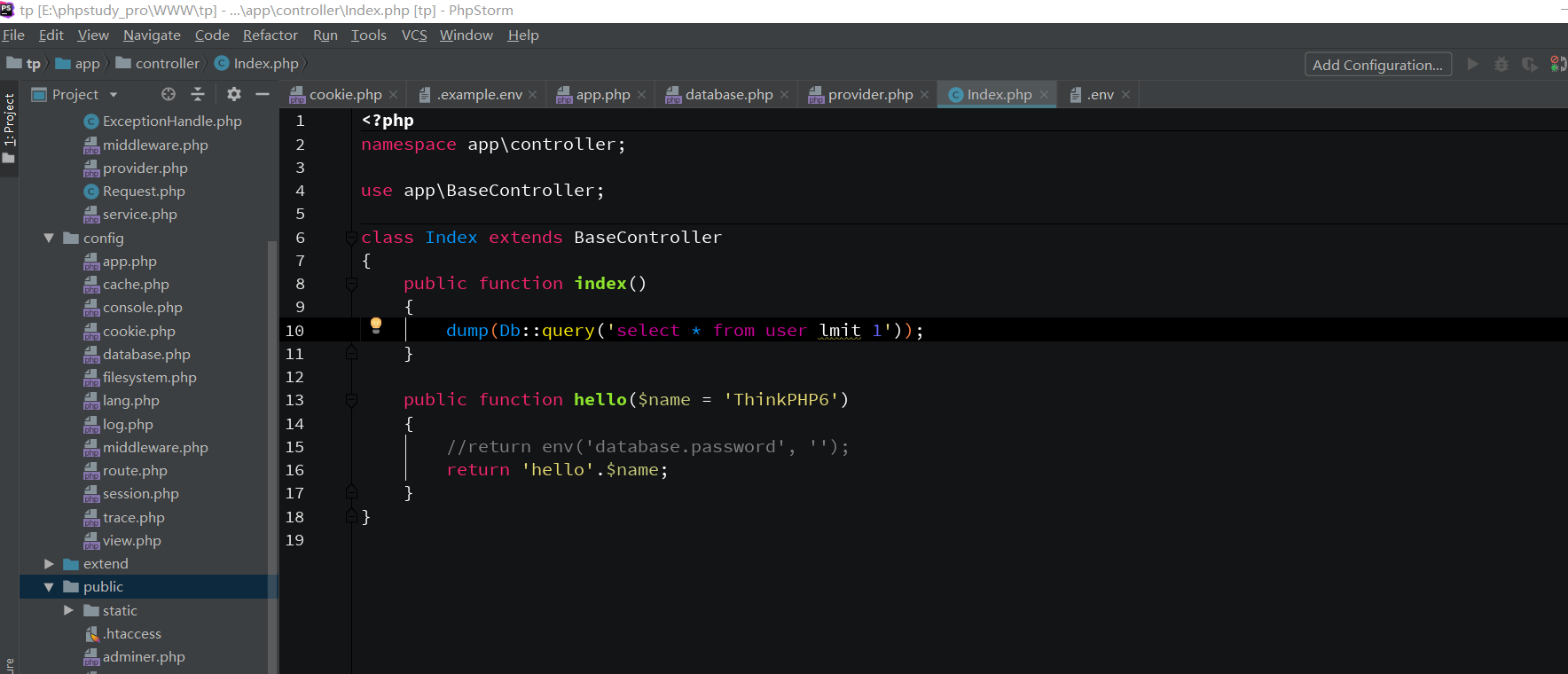
Task: Click the run with coverage icon
Action: click(1530, 65)
